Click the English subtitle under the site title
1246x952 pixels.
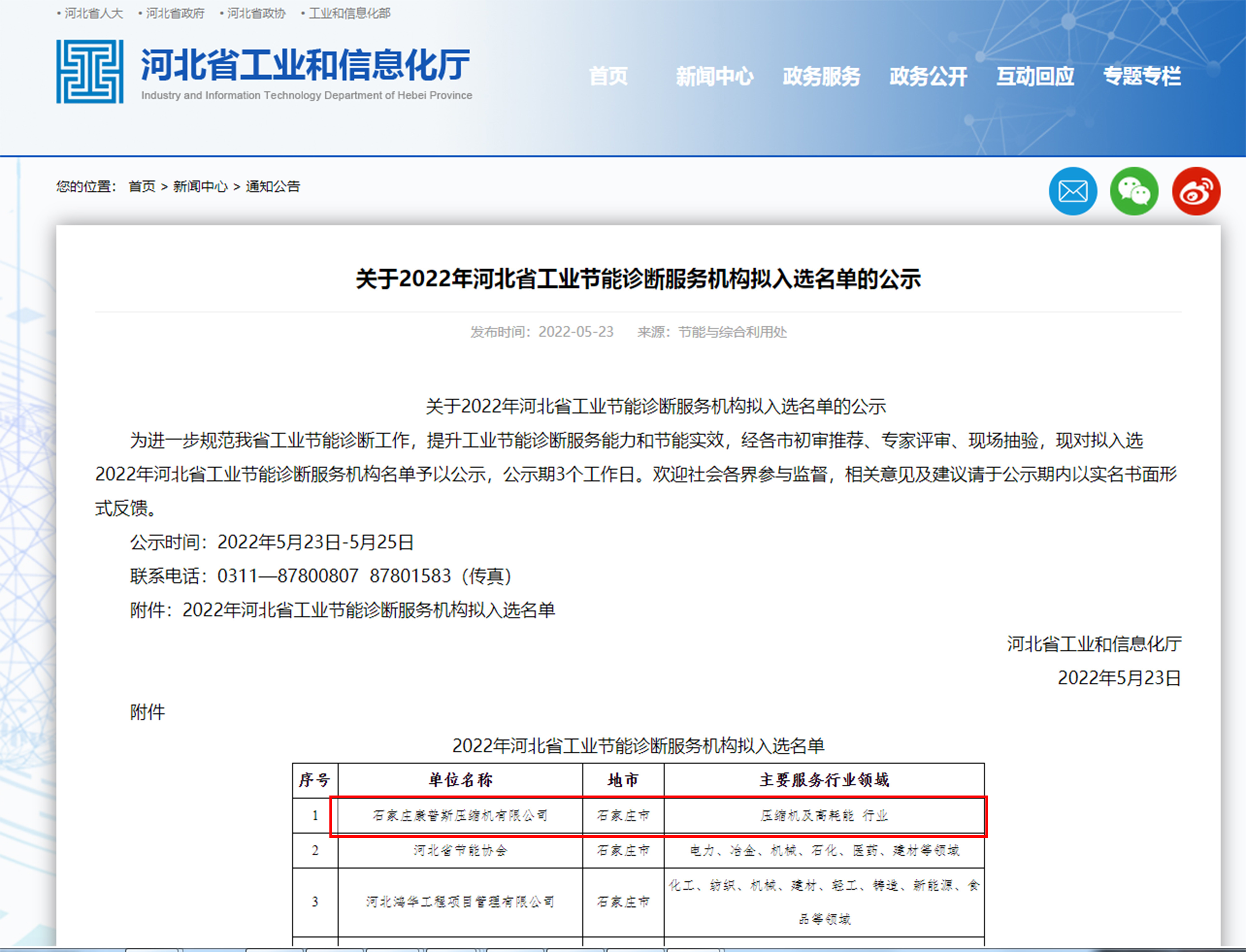(x=306, y=95)
